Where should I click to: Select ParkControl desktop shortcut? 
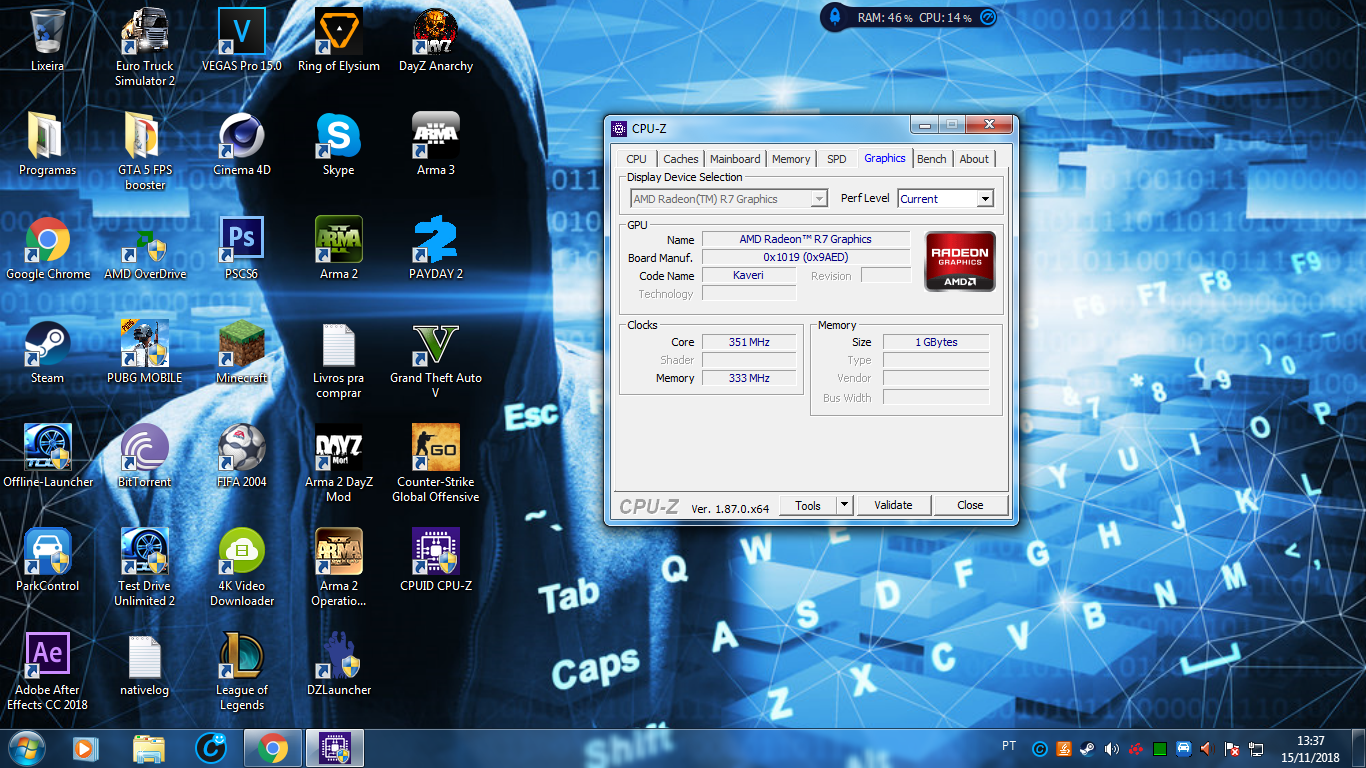[48, 560]
